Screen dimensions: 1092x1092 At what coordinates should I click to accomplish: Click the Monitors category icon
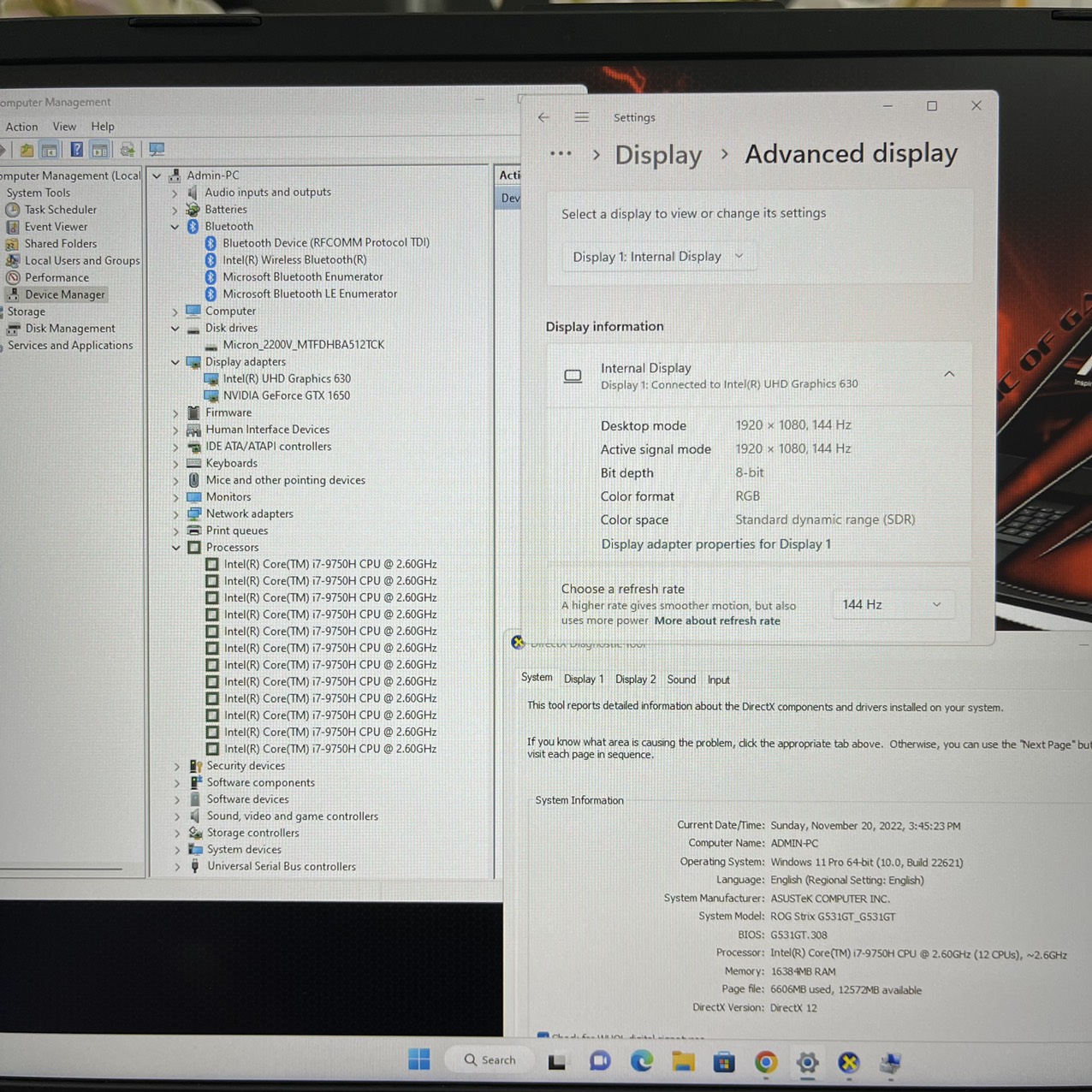(x=194, y=497)
